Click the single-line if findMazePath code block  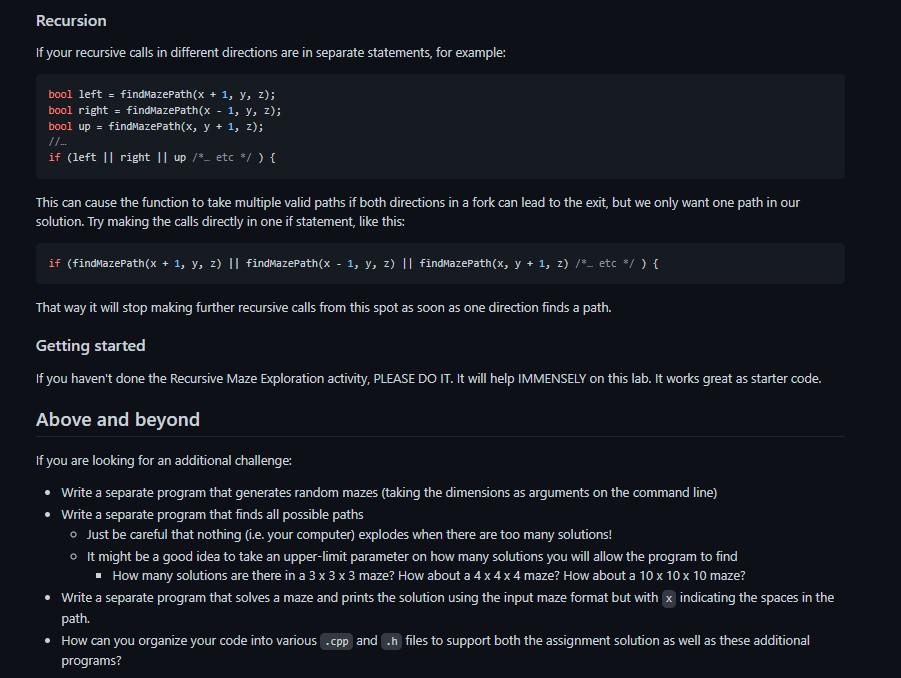(440, 264)
